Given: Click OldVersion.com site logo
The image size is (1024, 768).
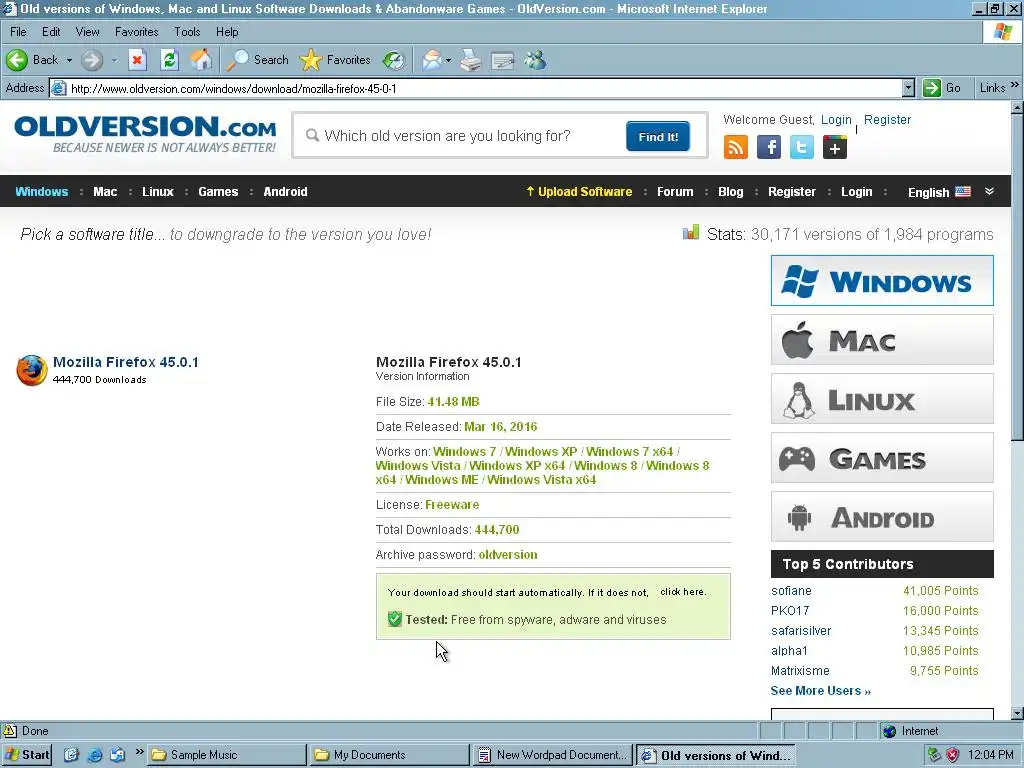Looking at the screenshot, I should (x=145, y=134).
